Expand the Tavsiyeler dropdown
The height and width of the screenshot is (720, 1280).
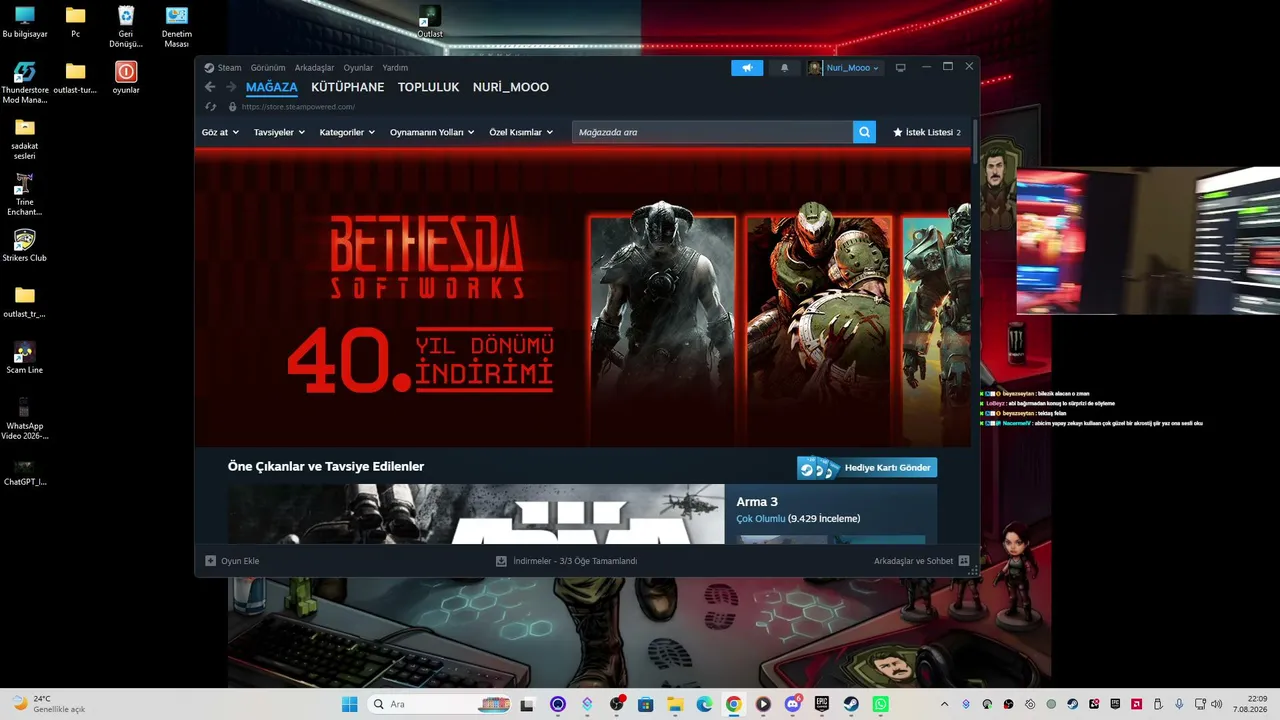(x=279, y=132)
